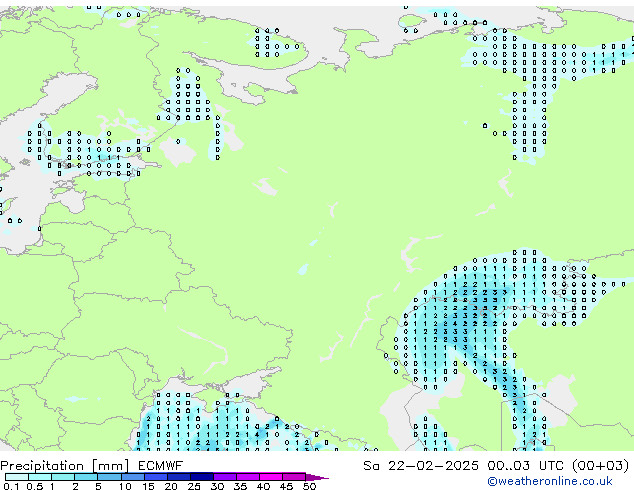Click the 40–45 mm magenta legend swatch

click(270, 477)
